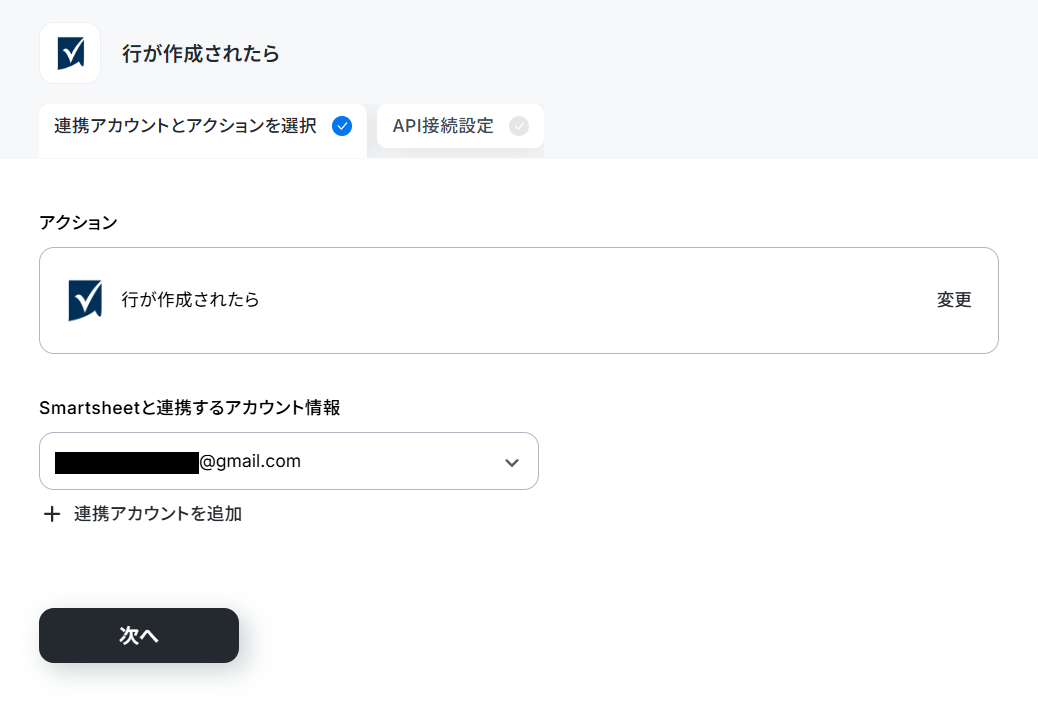
Task: Click the Smartsheet icon in action card
Action: 85,300
